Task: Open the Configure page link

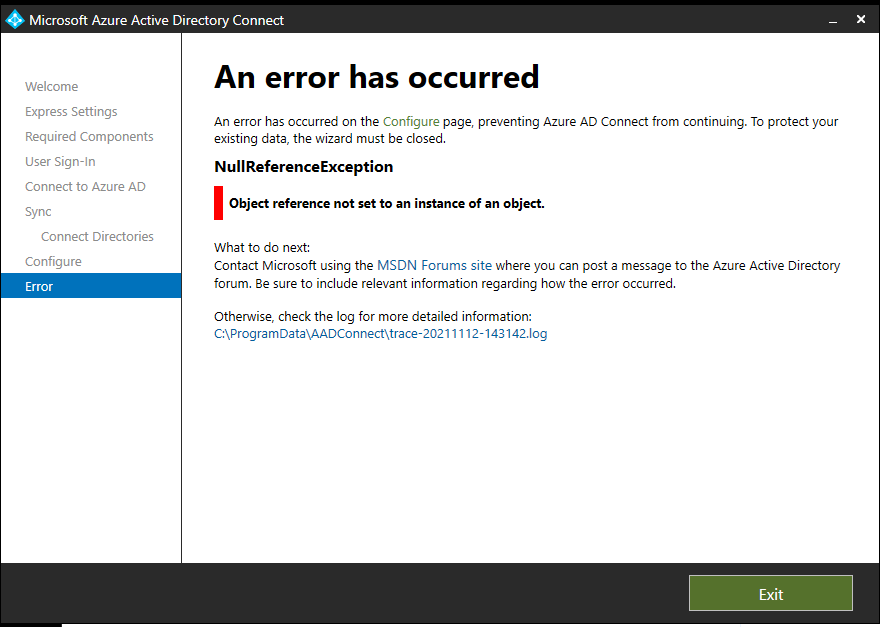Action: coord(411,121)
